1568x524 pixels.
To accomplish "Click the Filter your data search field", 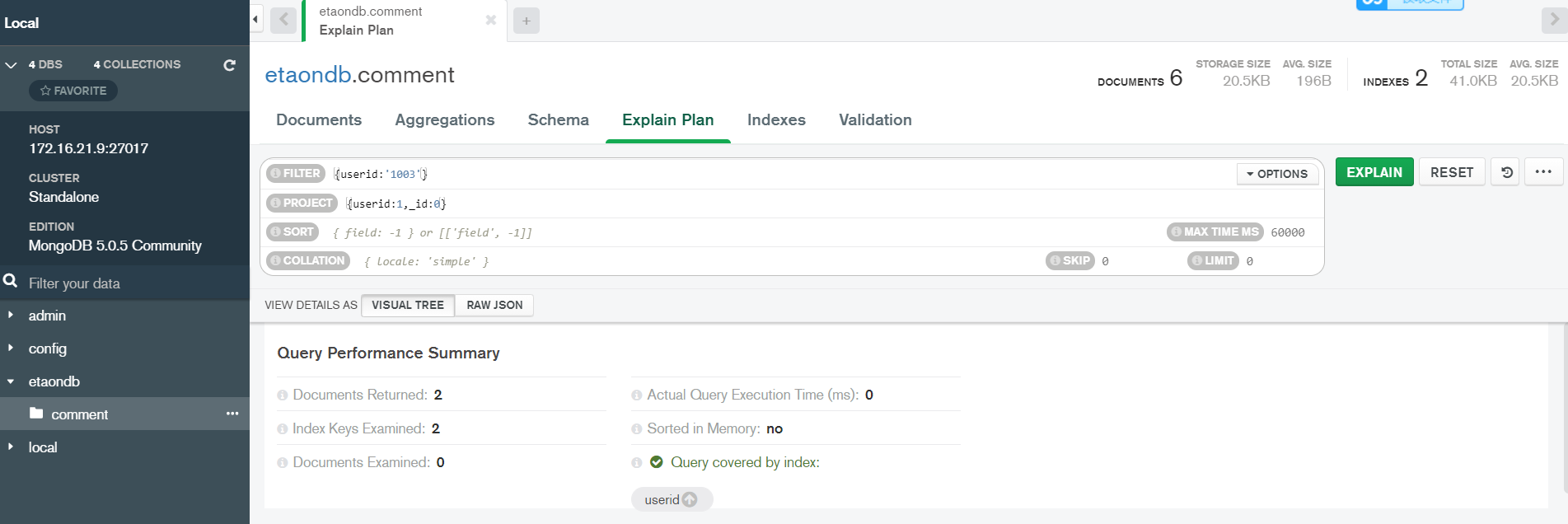I will [x=124, y=283].
